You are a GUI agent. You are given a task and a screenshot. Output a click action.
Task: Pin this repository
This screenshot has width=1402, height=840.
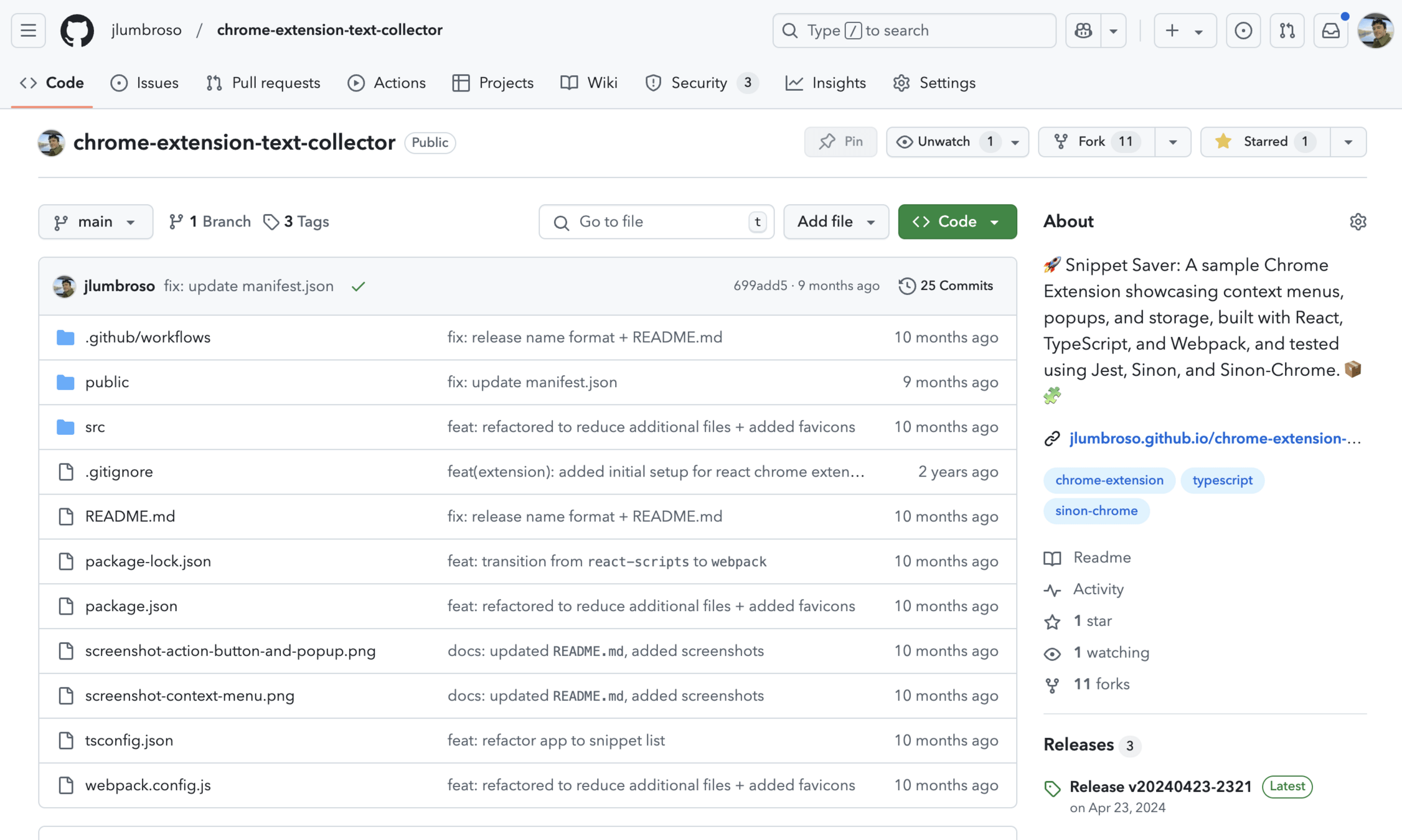pos(840,142)
